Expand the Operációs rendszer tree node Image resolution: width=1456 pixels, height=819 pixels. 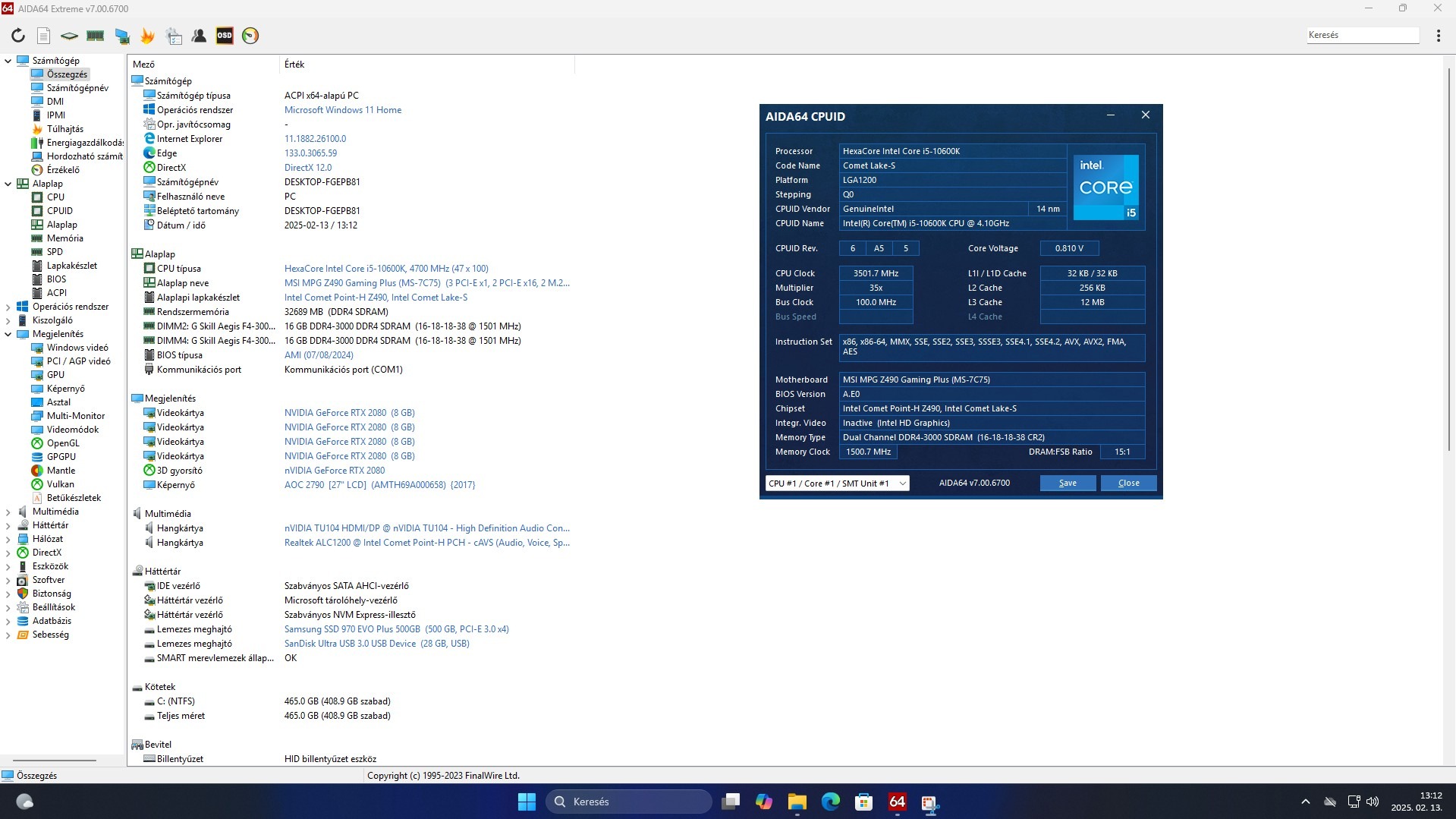(x=8, y=307)
